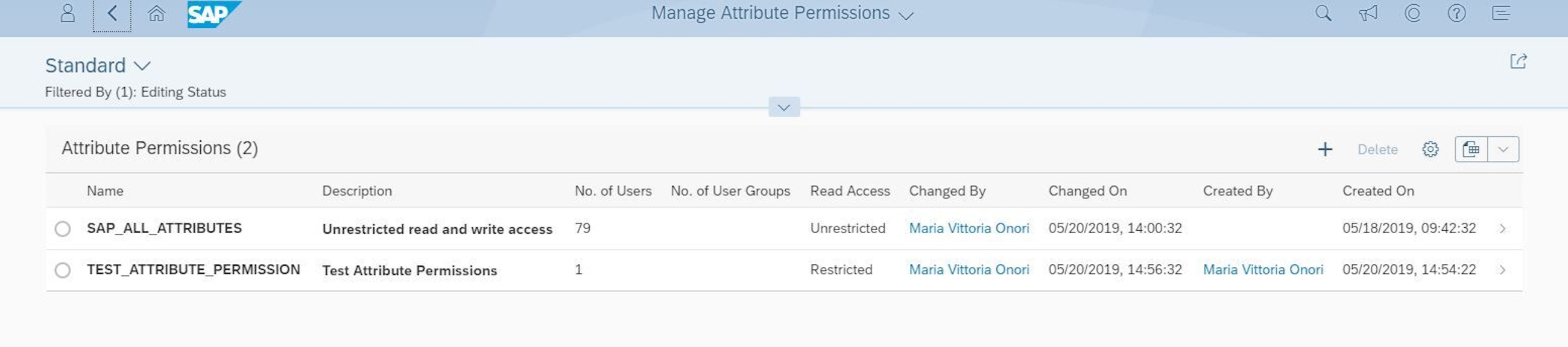Click user count 79
1568x347 pixels.
click(x=583, y=228)
